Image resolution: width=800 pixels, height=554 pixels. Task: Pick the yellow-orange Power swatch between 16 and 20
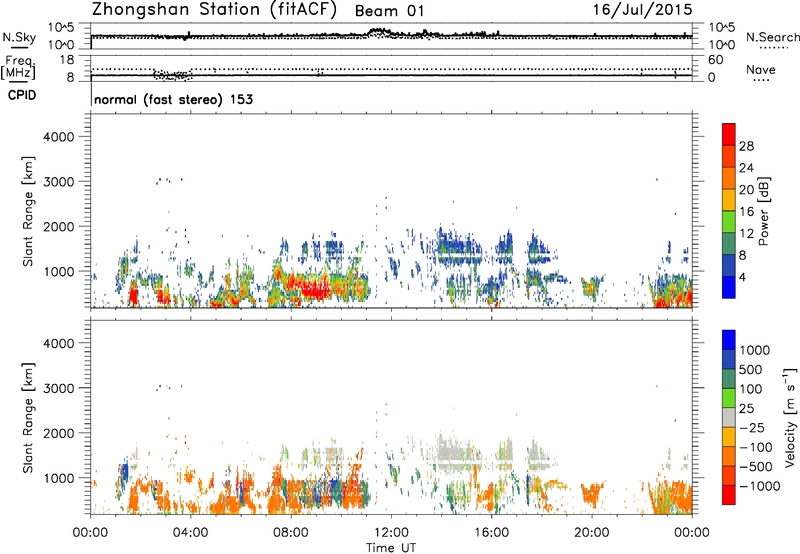click(729, 200)
